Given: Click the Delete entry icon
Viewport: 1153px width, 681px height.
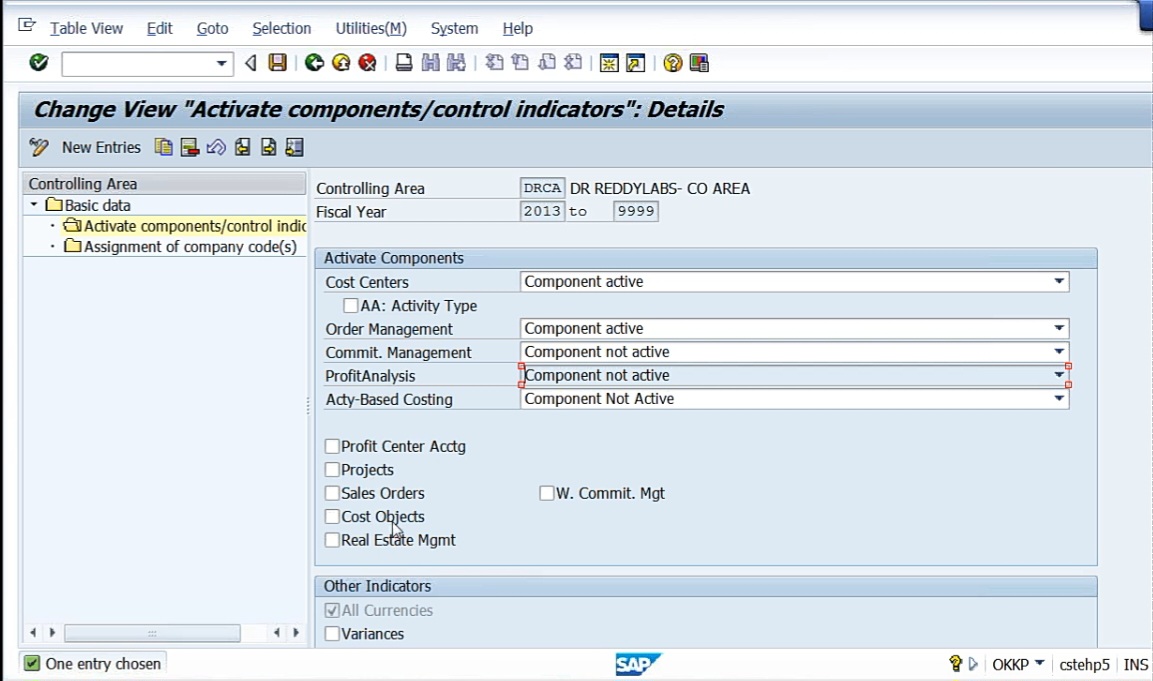Looking at the screenshot, I should 190,147.
